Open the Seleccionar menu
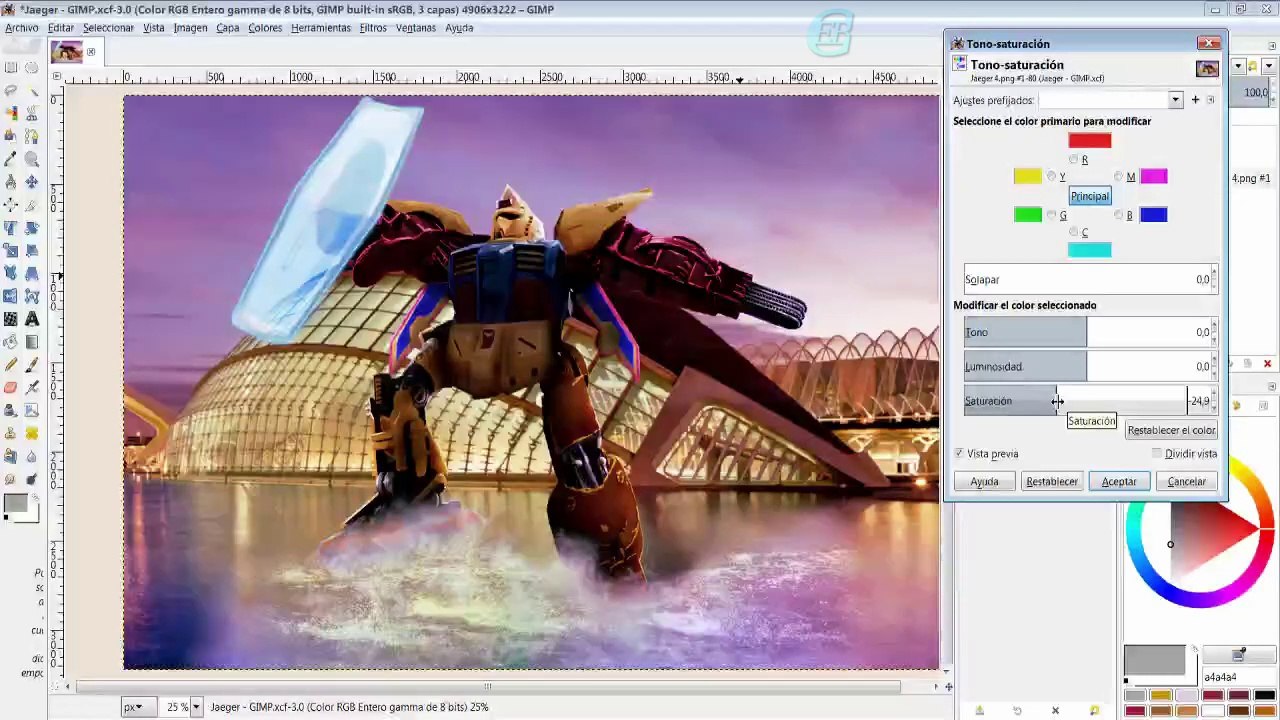Viewport: 1280px width, 720px height. pos(108,28)
